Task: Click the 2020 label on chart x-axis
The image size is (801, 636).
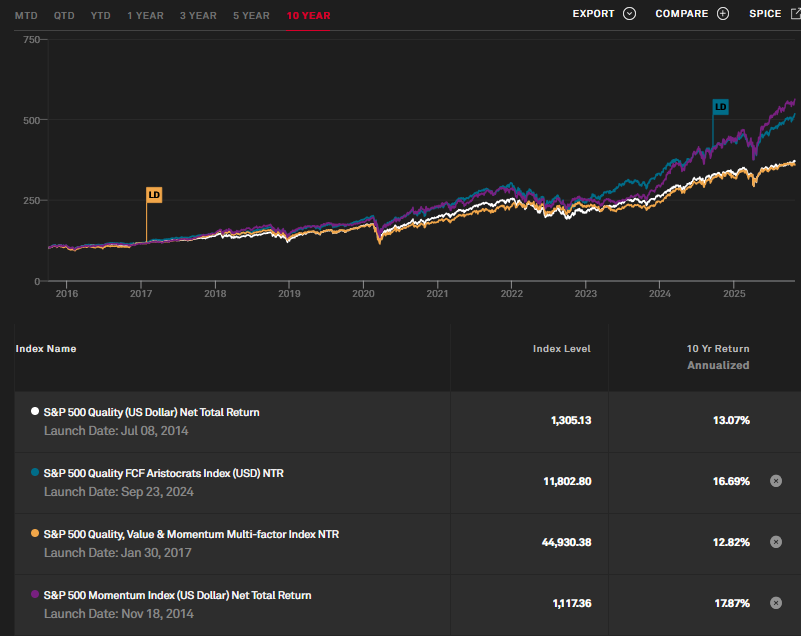Action: 363,294
